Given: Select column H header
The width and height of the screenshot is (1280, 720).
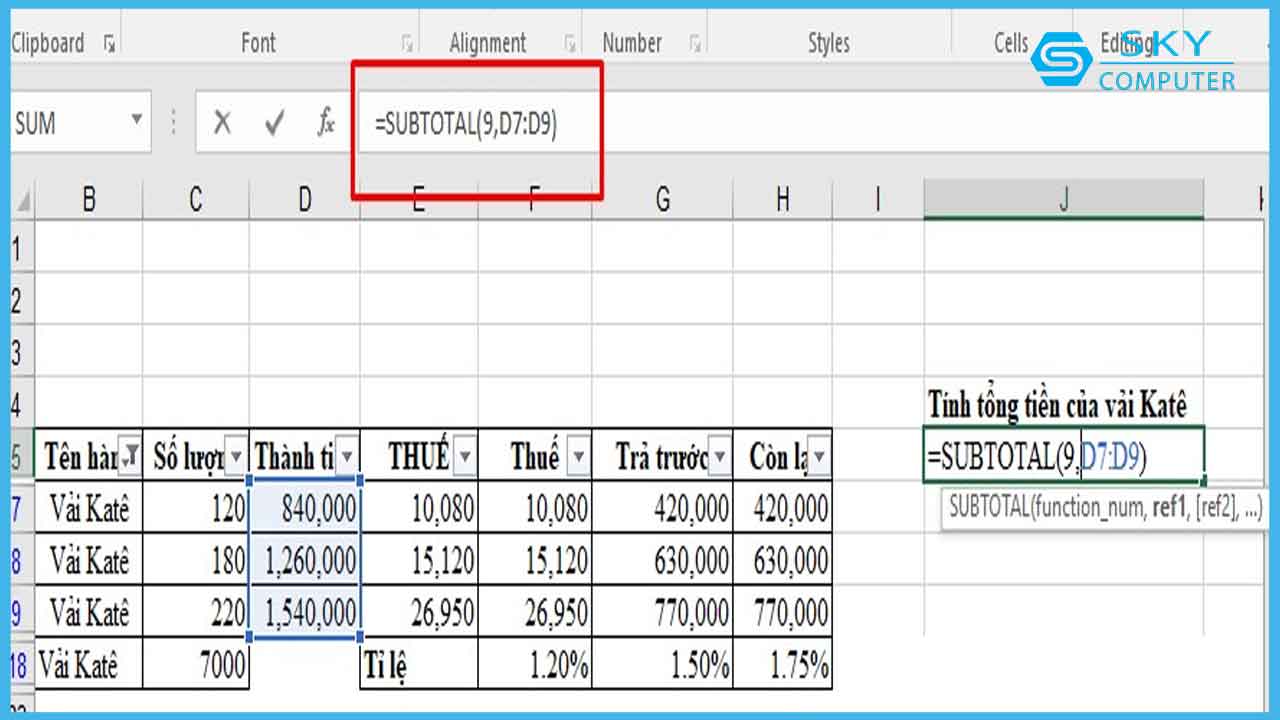Looking at the screenshot, I should coord(782,200).
